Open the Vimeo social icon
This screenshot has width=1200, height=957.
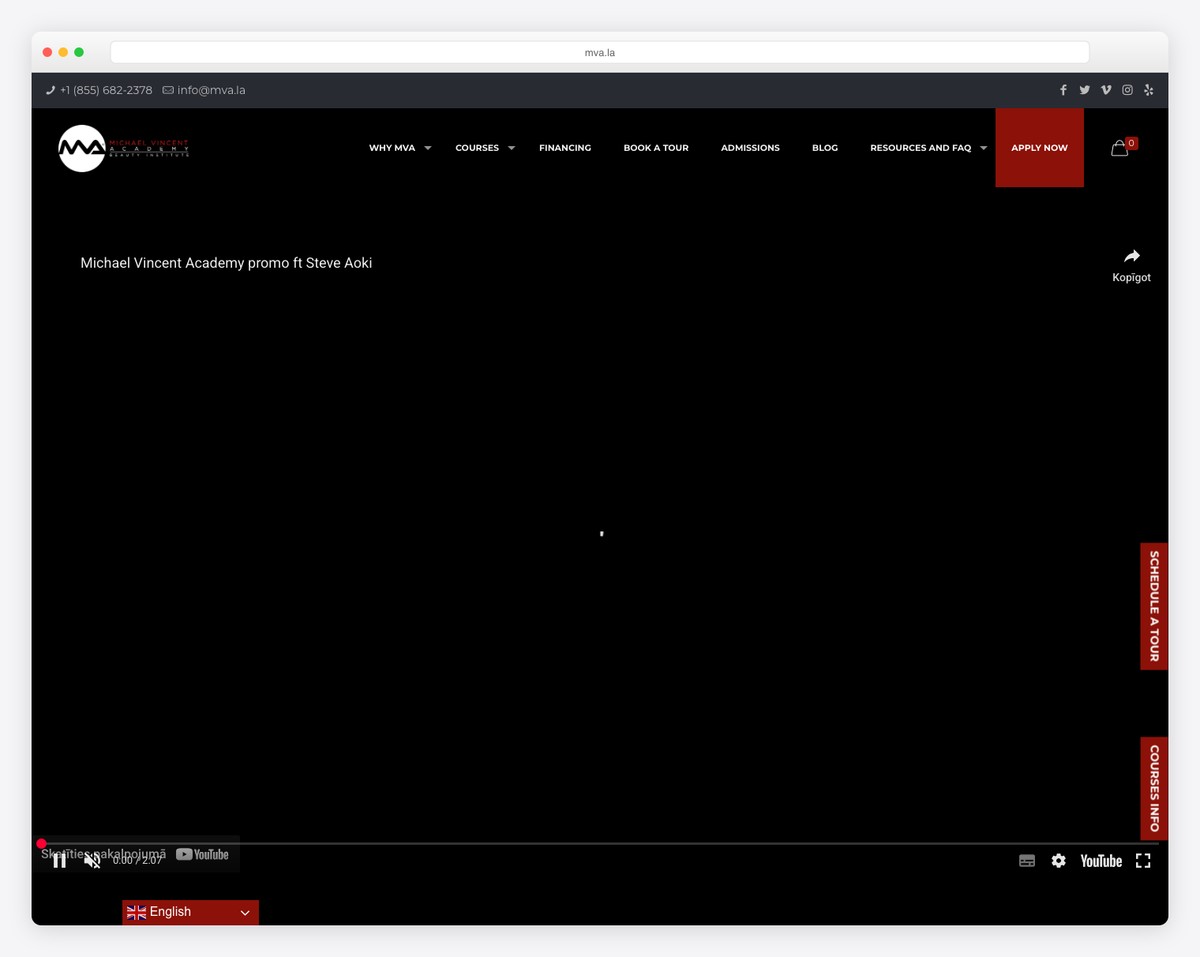pos(1106,90)
